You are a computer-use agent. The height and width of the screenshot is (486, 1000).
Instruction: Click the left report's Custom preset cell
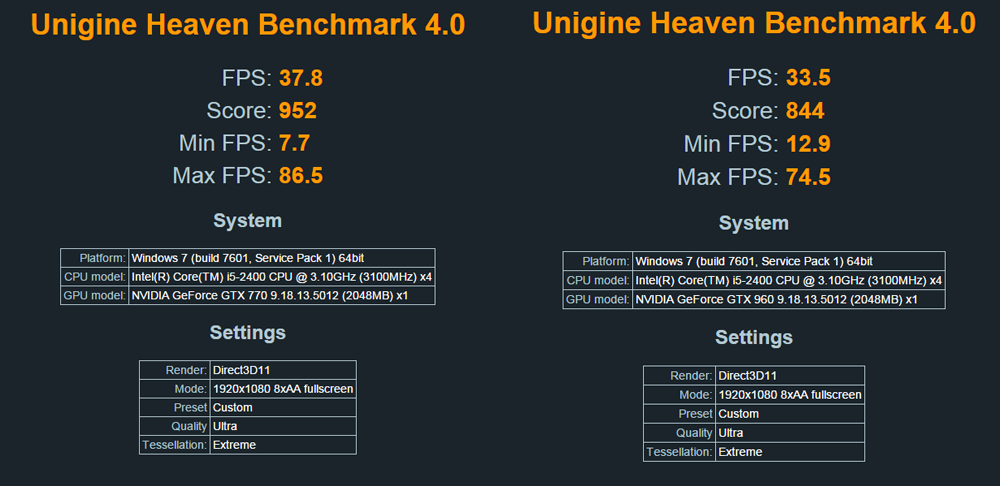[283, 408]
